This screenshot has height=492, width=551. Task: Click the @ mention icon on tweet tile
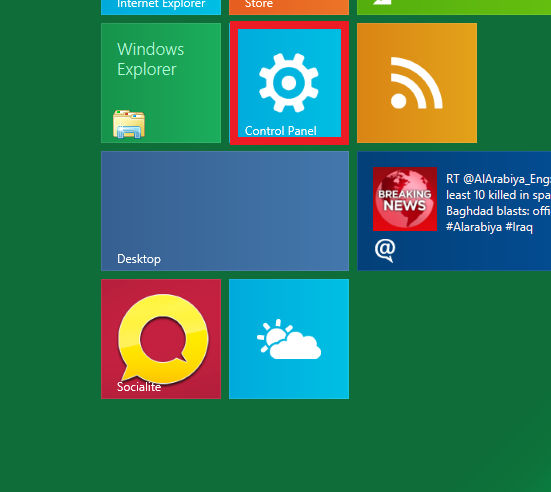click(385, 250)
